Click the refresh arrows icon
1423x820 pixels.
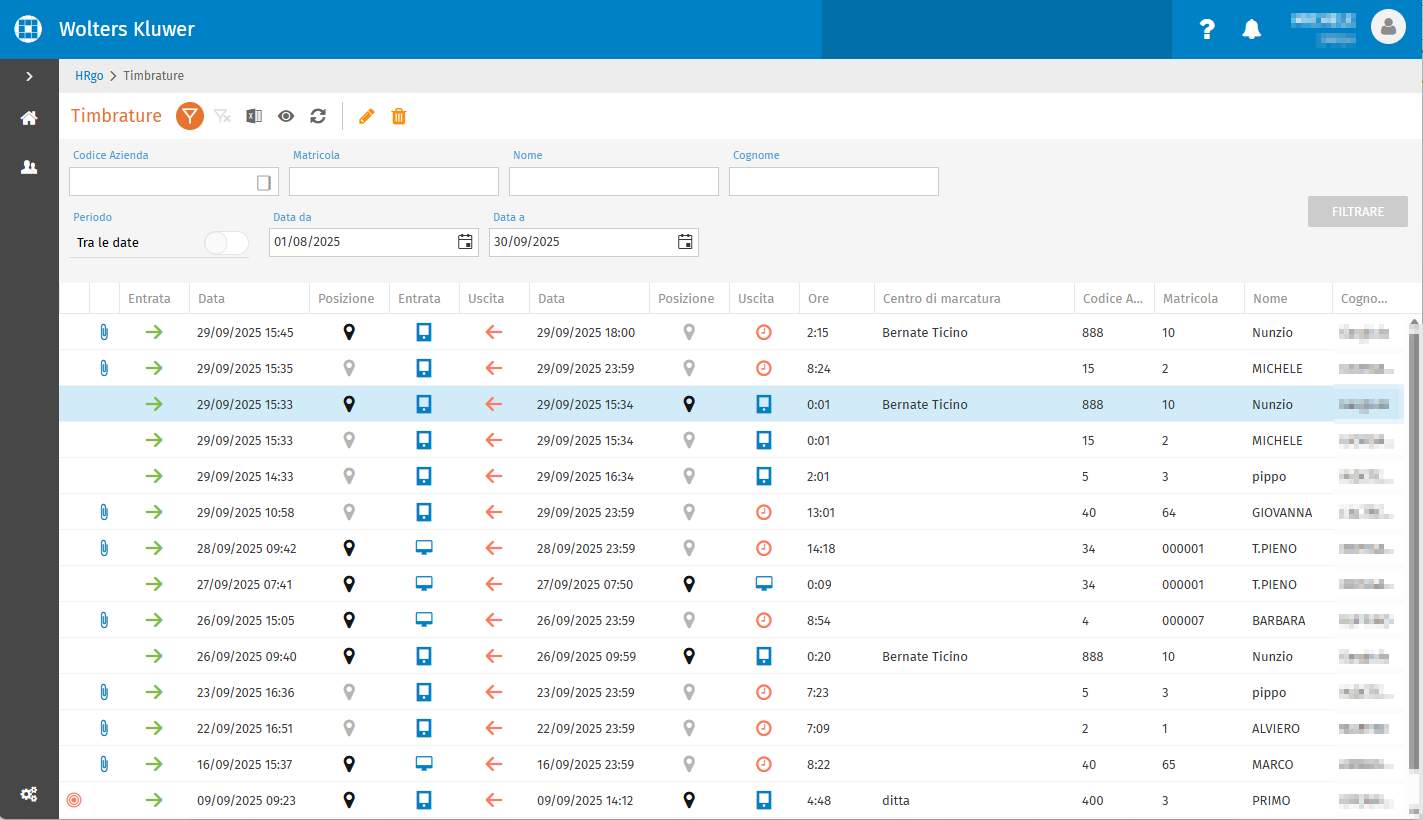[318, 116]
